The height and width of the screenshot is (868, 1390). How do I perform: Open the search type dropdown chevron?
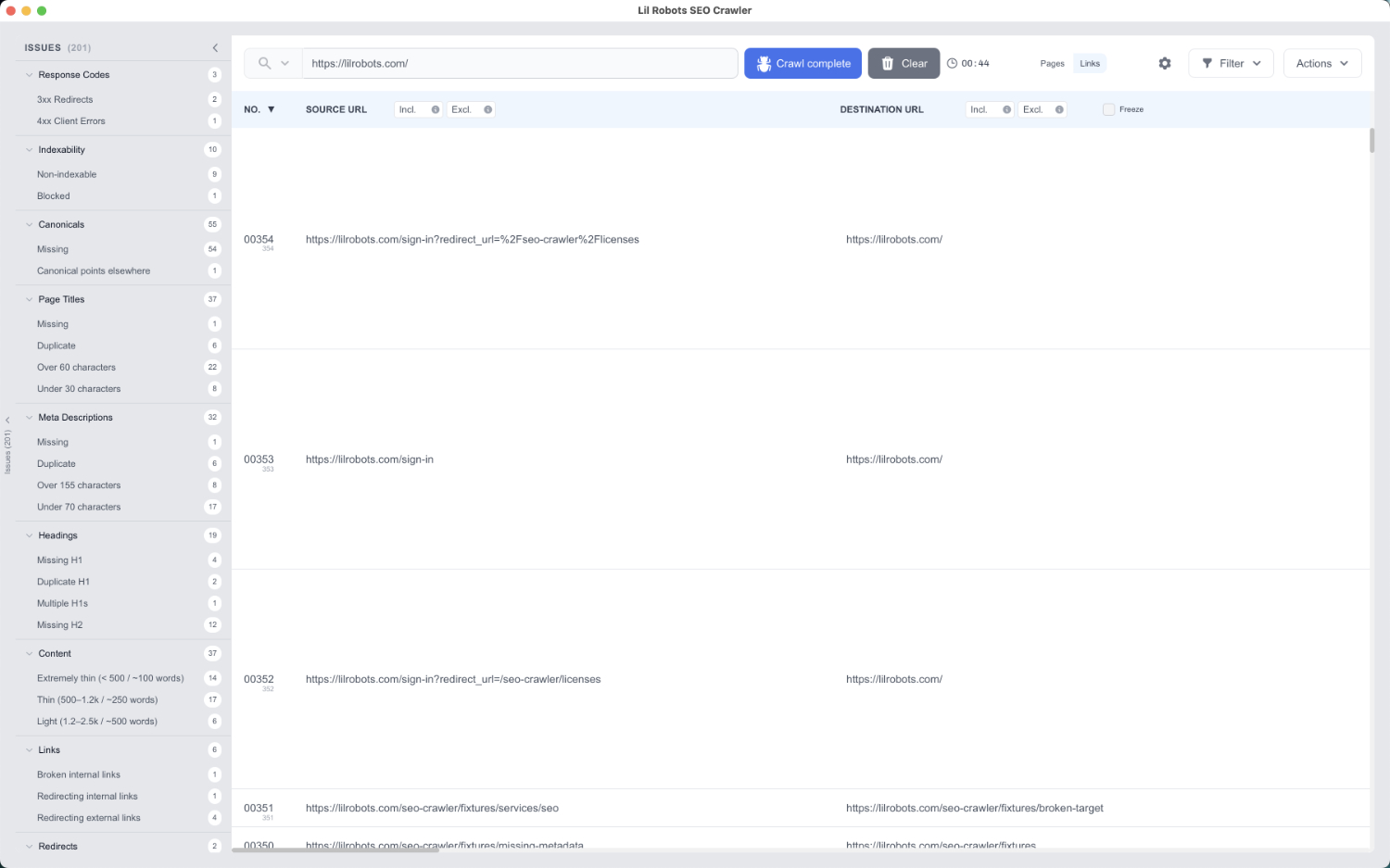click(285, 63)
